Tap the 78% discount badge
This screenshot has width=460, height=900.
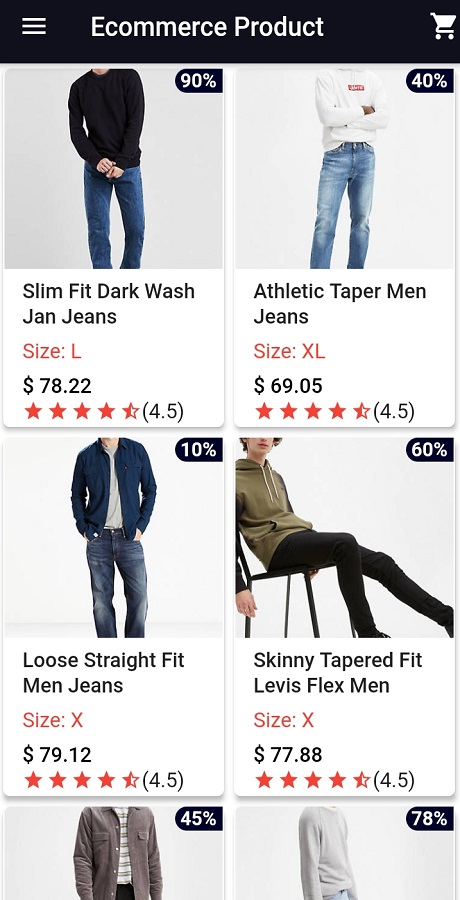click(430, 818)
